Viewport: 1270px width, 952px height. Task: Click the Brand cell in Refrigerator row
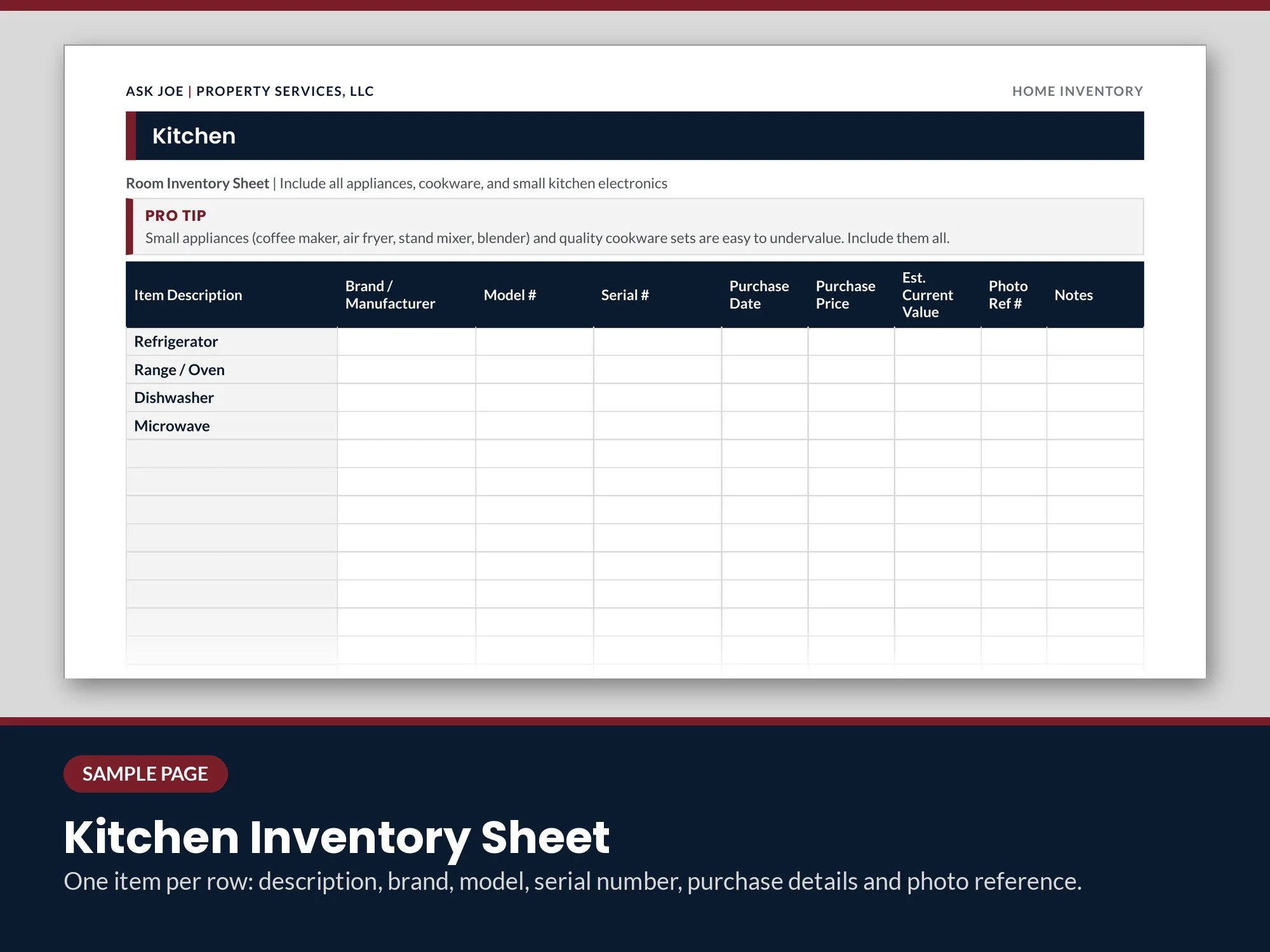pyautogui.click(x=406, y=341)
